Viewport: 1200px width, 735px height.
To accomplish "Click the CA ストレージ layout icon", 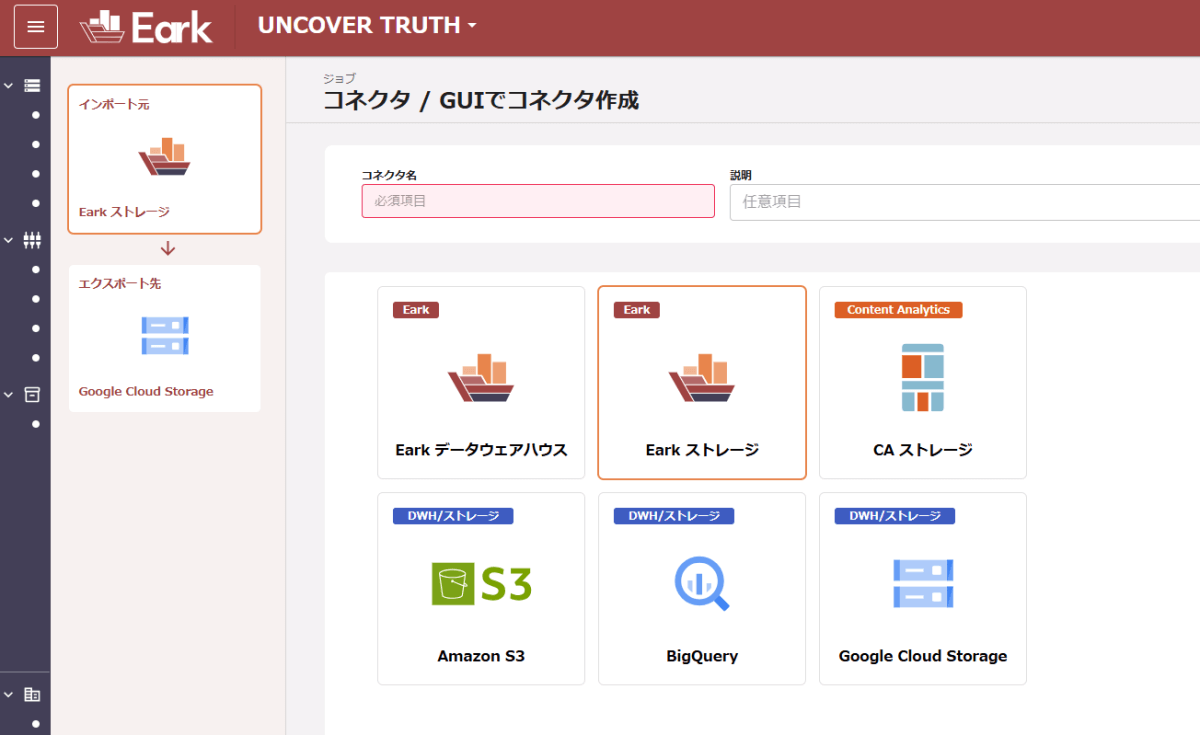I will (923, 377).
